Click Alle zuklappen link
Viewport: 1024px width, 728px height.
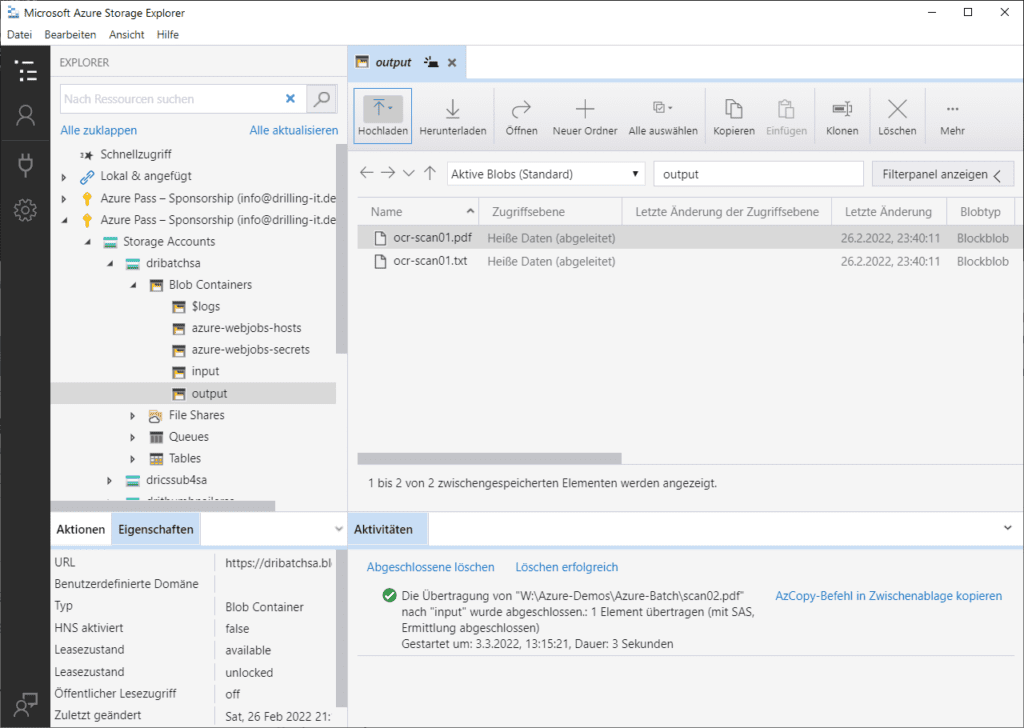click(x=99, y=131)
